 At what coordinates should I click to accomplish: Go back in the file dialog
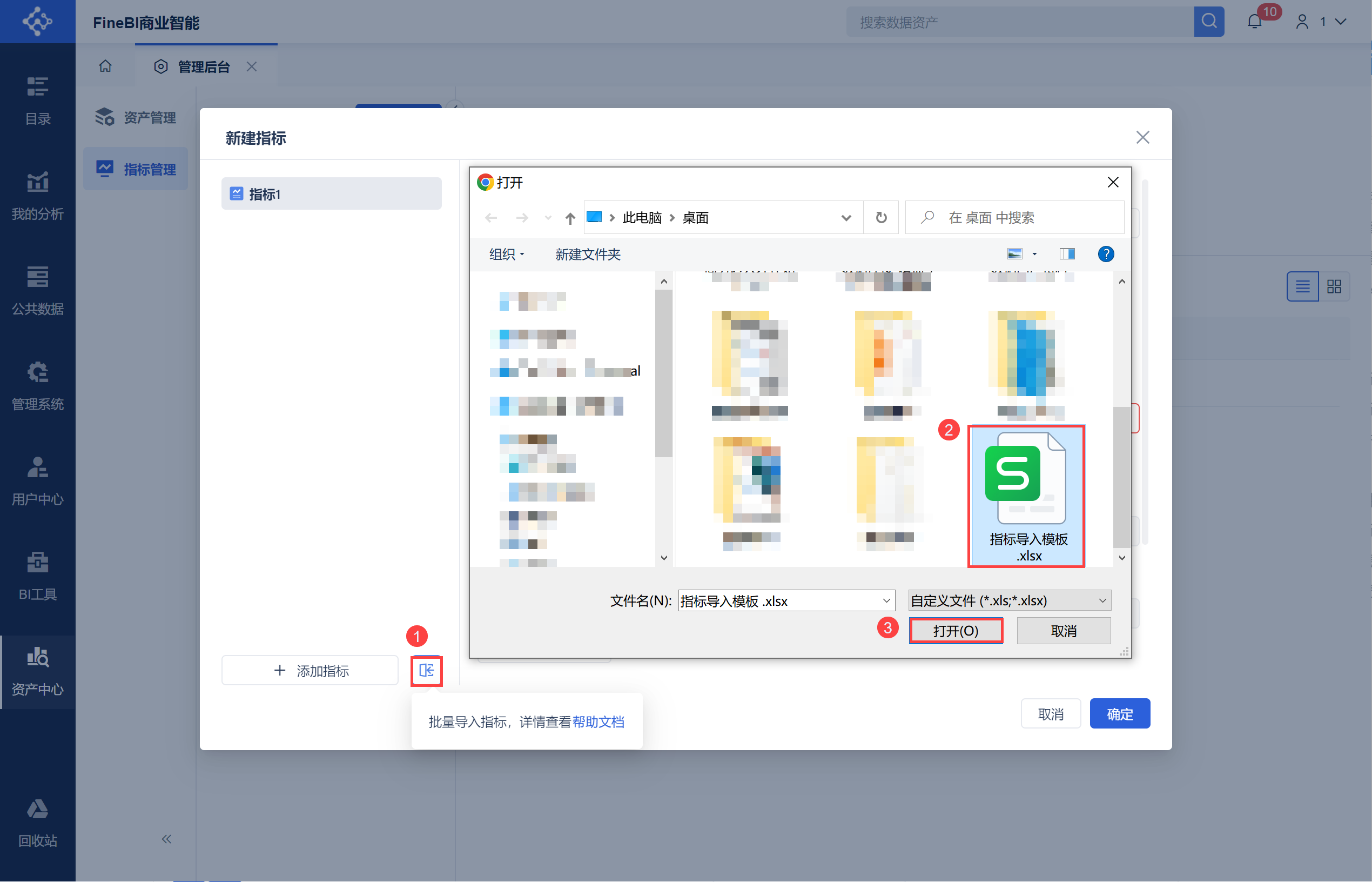tap(490, 218)
